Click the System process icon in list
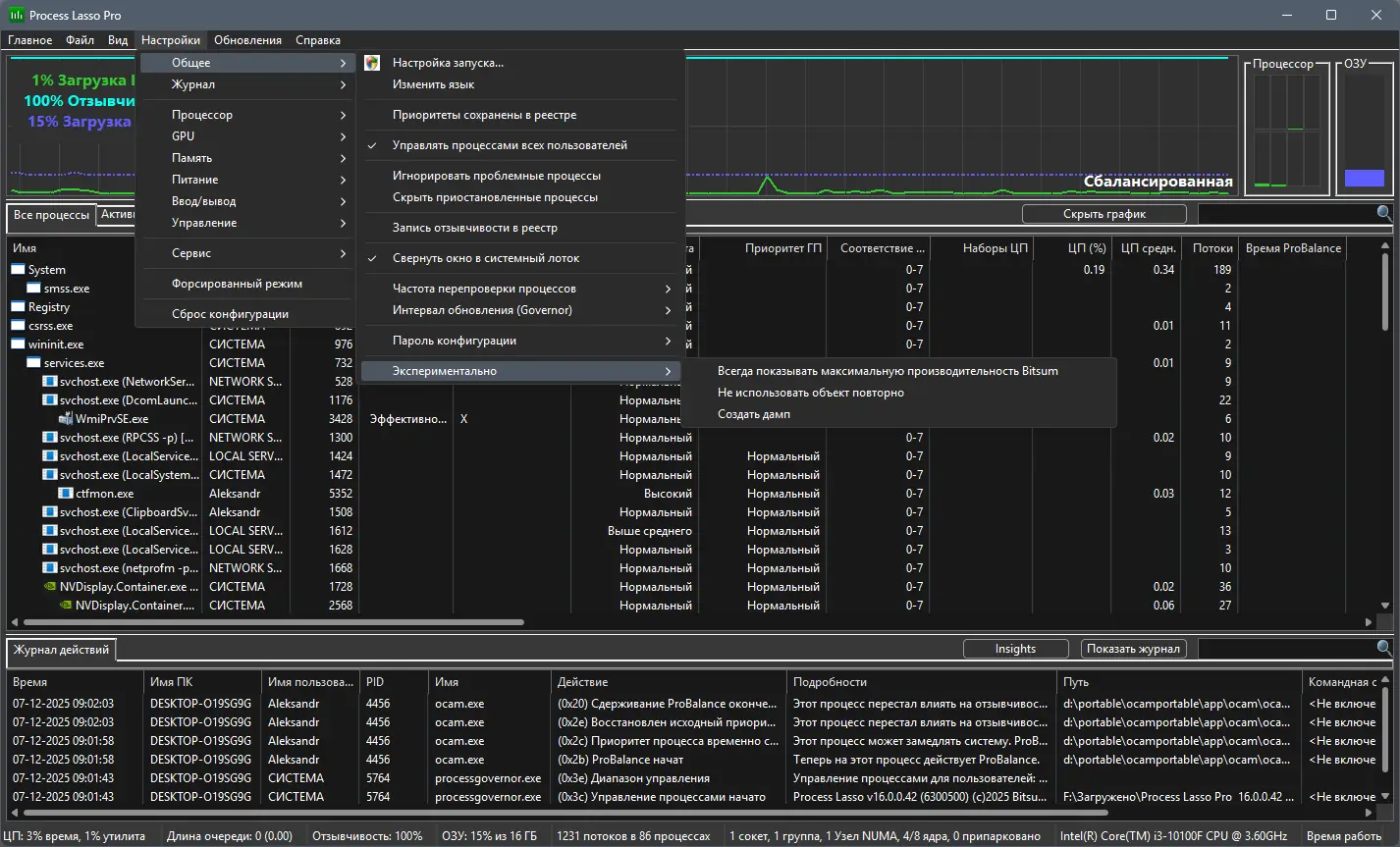The width and height of the screenshot is (1400, 847). pos(19,270)
